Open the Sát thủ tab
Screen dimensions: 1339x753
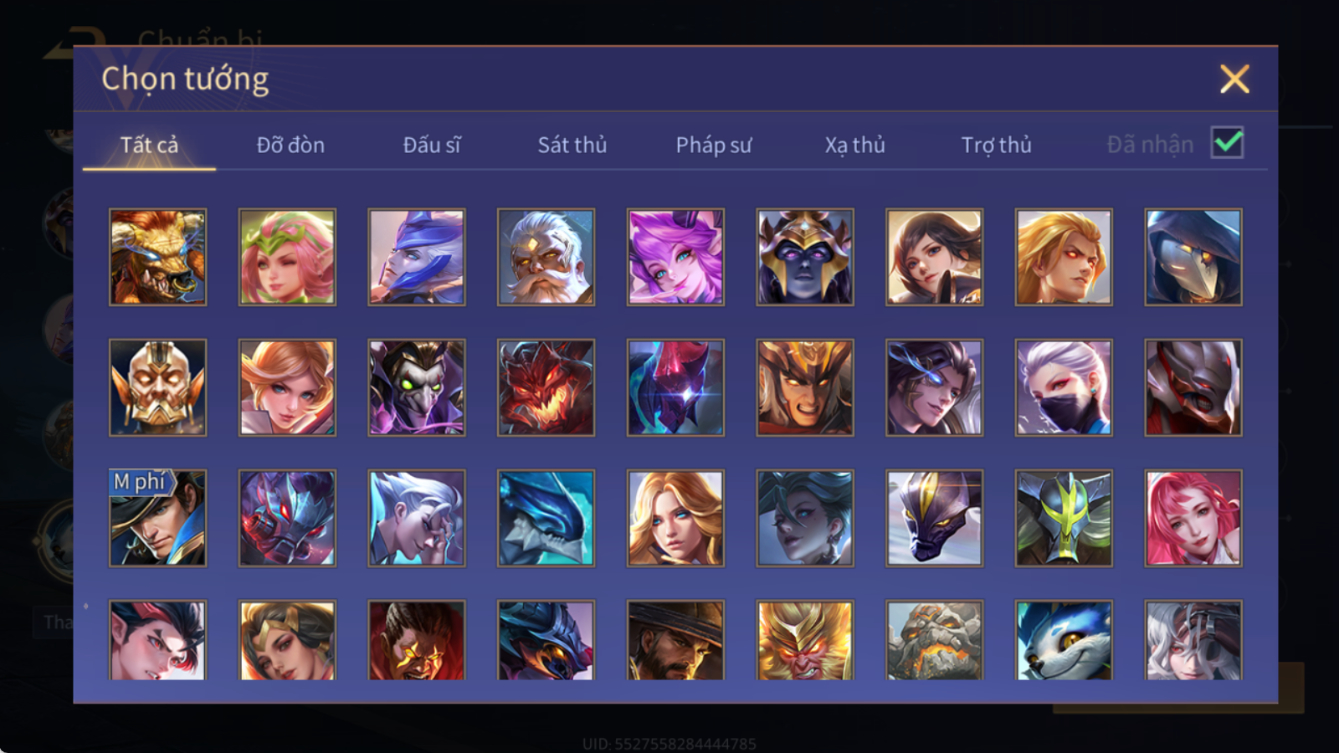point(572,145)
